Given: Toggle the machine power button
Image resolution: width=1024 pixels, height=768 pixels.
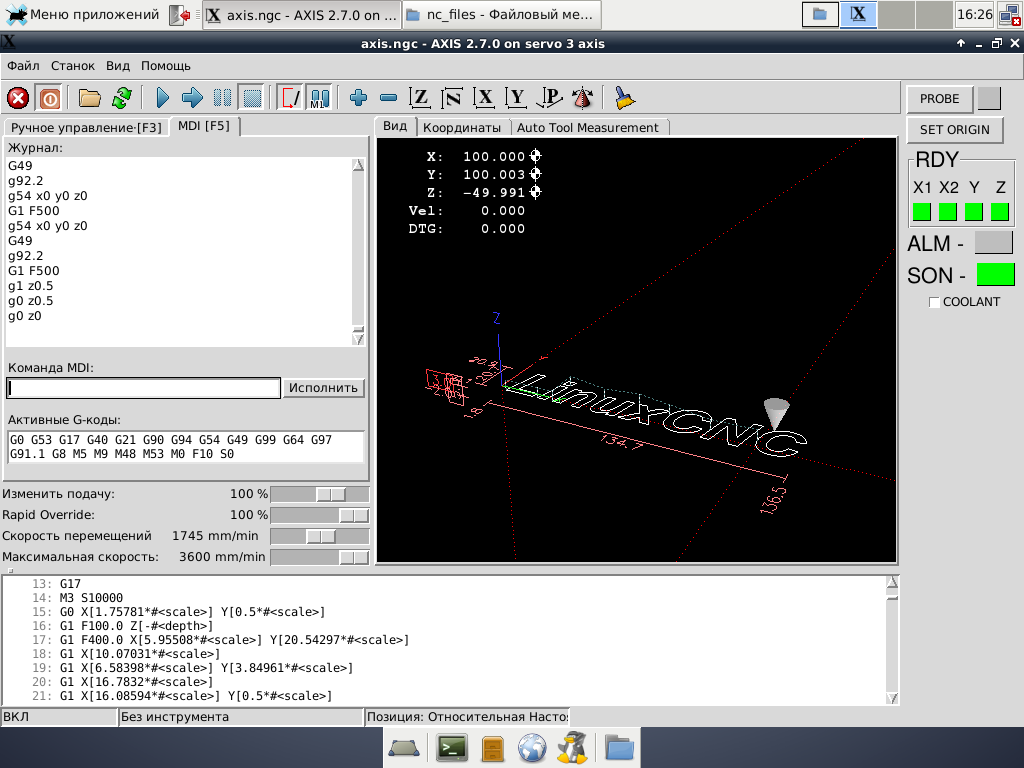Looking at the screenshot, I should point(49,98).
